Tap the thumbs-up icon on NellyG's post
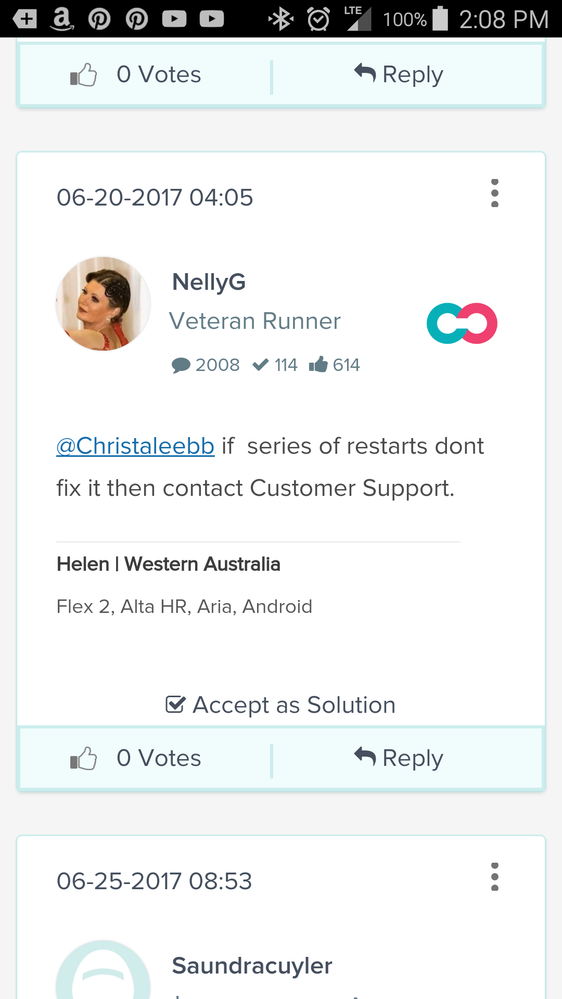This screenshot has width=562, height=999. click(83, 758)
